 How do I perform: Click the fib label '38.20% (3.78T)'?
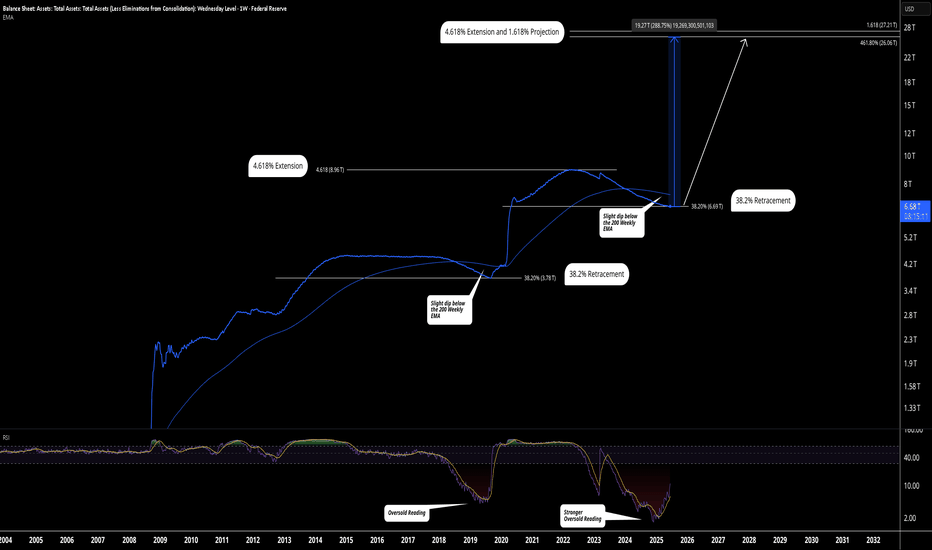coord(540,278)
